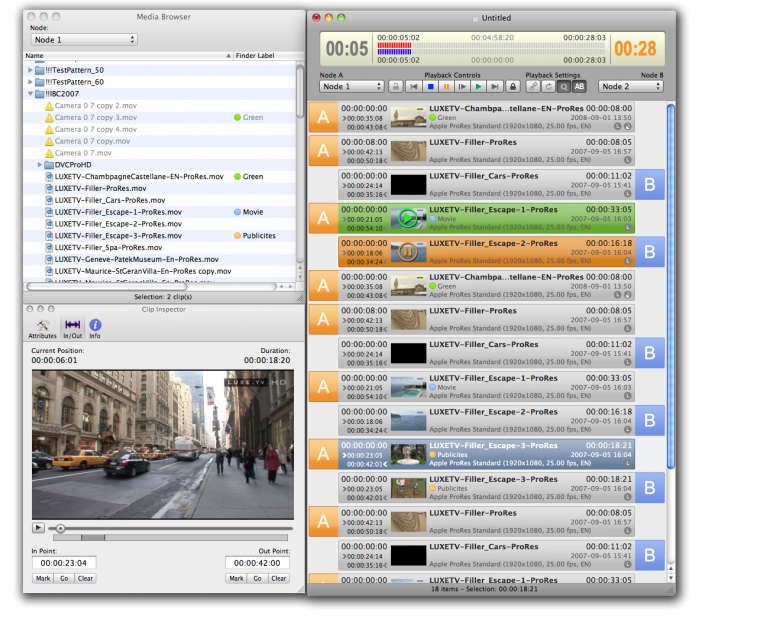
Task: Step forward one frame in Playback Controls
Action: coord(462,87)
